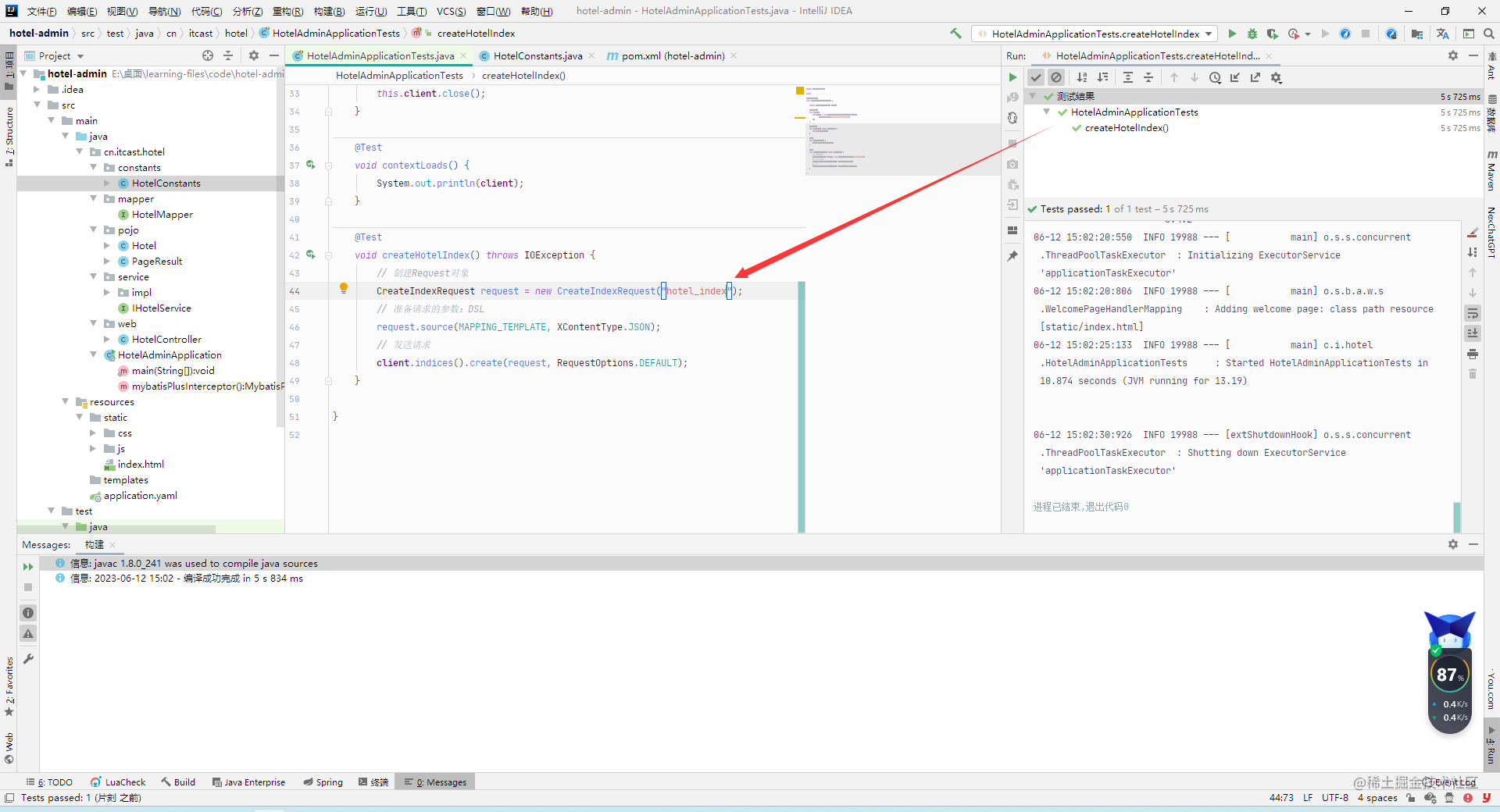1500x812 pixels.
Task: Toggle soft-wrap in console output
Action: click(1473, 313)
